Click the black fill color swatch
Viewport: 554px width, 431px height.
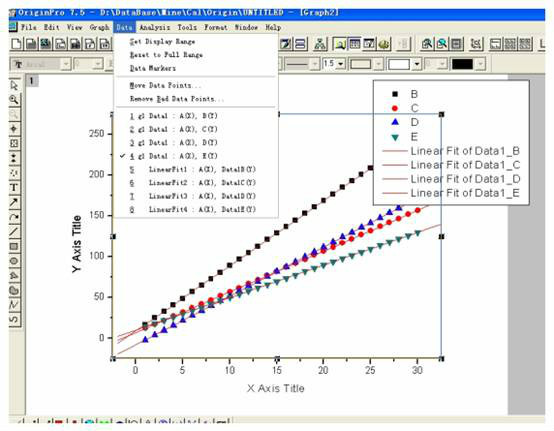point(462,64)
